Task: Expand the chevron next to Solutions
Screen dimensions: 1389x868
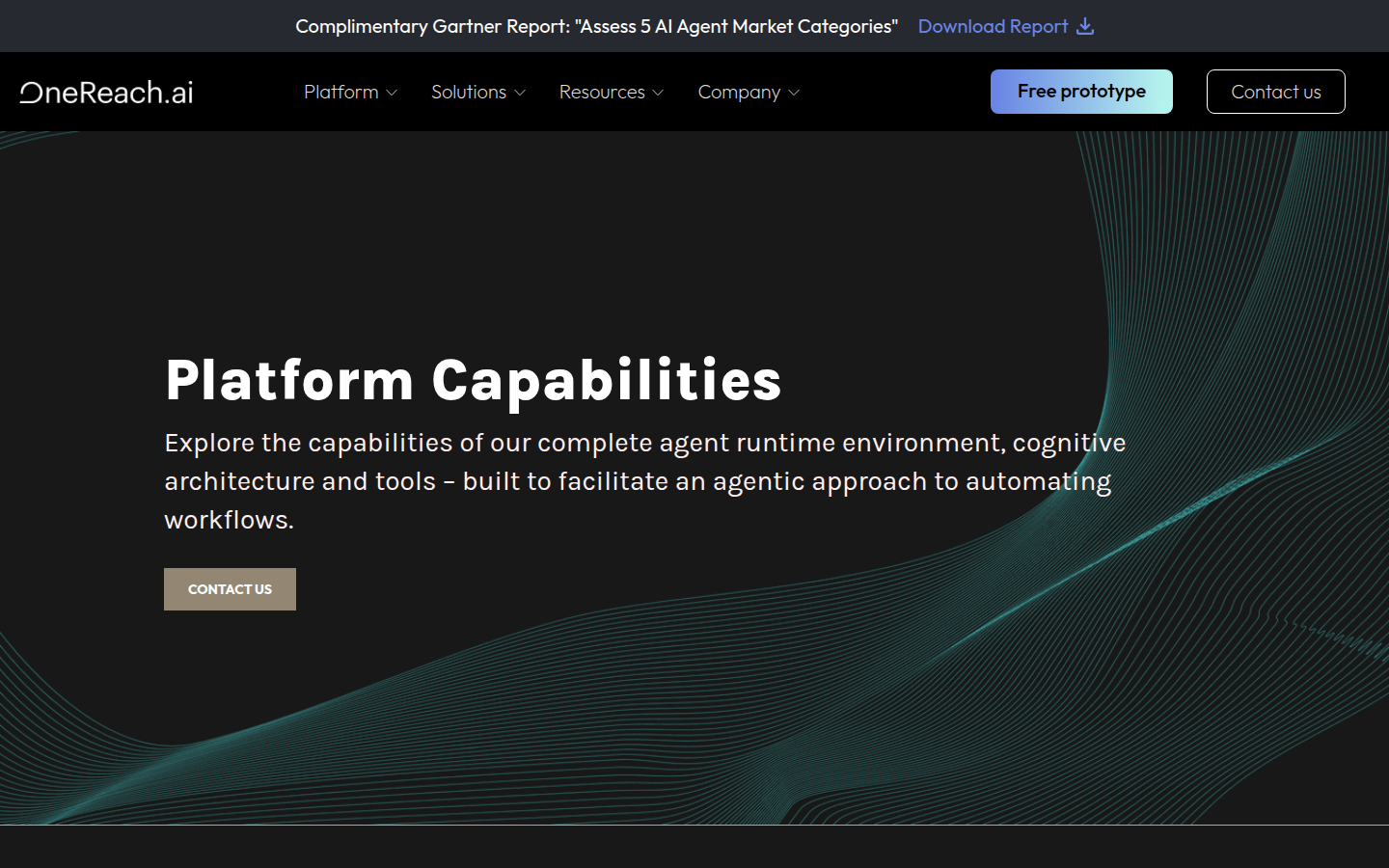Action: (520, 93)
